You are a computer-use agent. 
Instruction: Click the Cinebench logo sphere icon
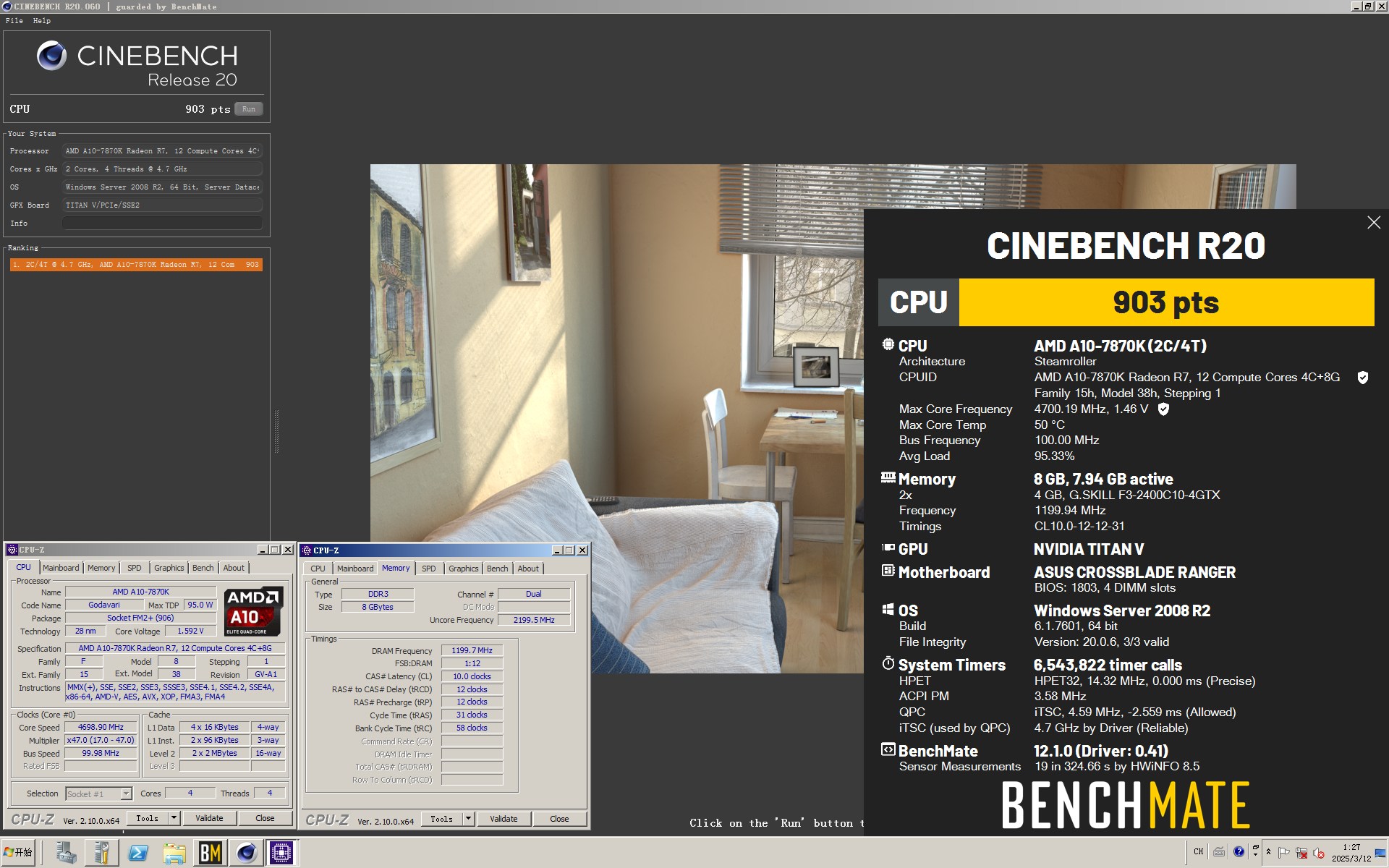(x=51, y=56)
